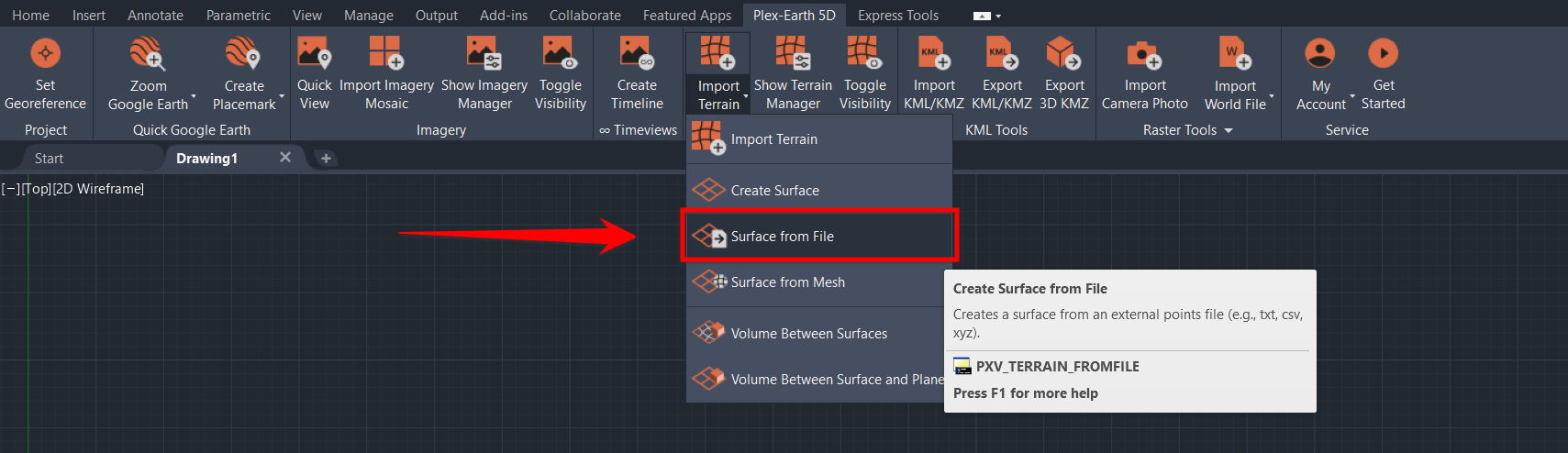The width and height of the screenshot is (1568, 453).
Task: Click the Import KML/KMZ icon
Action: coord(934,52)
